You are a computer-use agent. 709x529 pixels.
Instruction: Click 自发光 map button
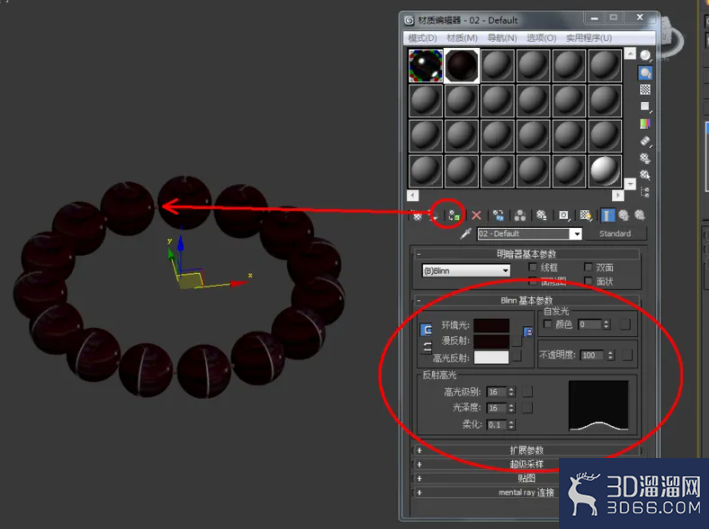625,324
